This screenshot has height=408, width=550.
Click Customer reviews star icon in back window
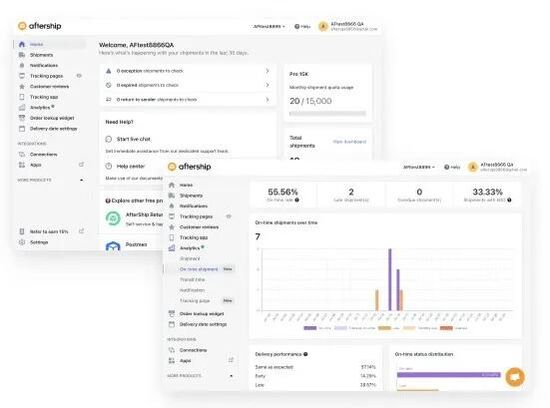coord(22,86)
